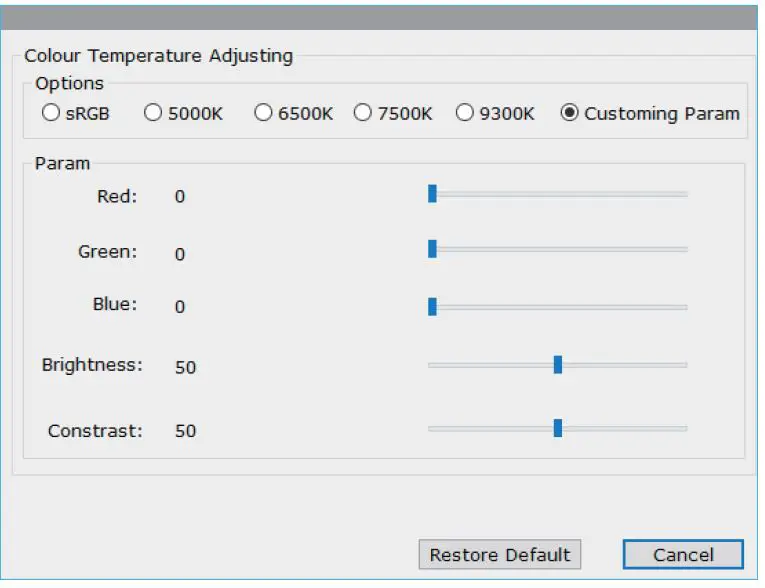Click the Cancel button
Viewport: 765px width, 588px height.
pyautogui.click(x=683, y=555)
